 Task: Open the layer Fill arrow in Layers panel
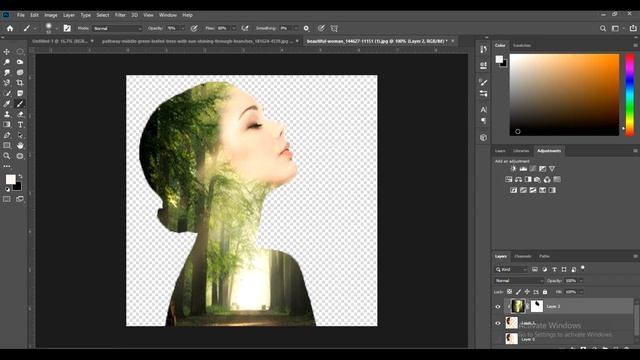581,292
